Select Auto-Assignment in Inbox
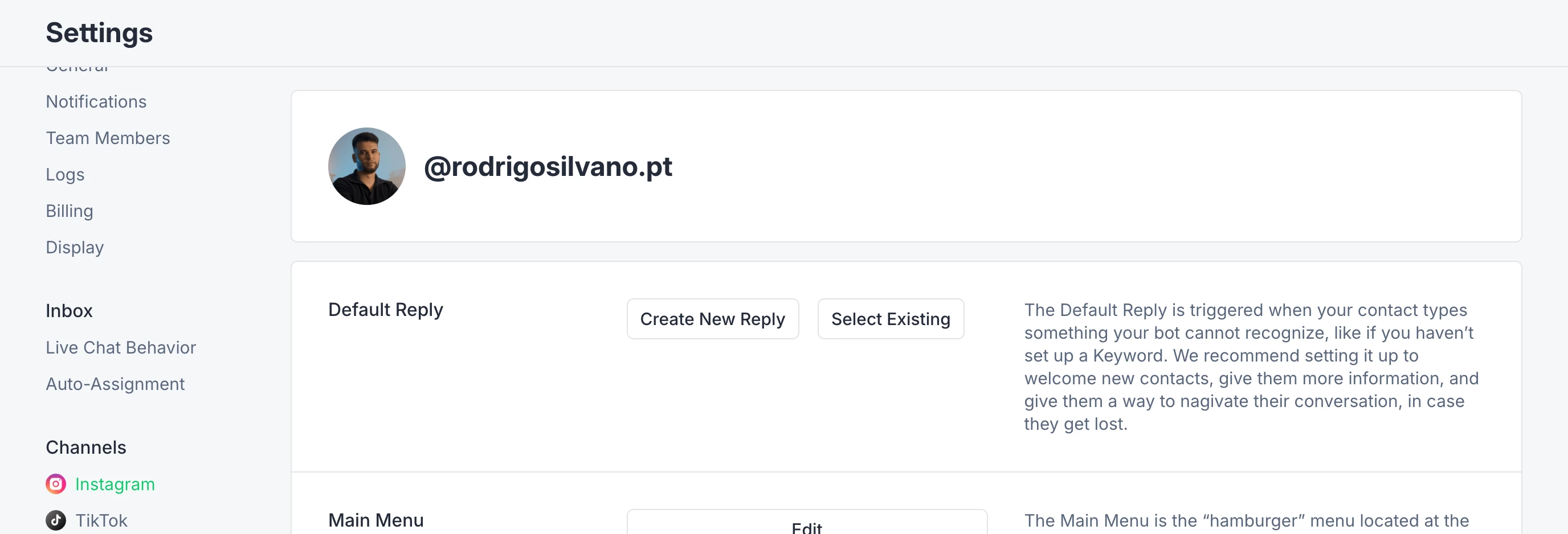1568x534 pixels. coord(115,384)
